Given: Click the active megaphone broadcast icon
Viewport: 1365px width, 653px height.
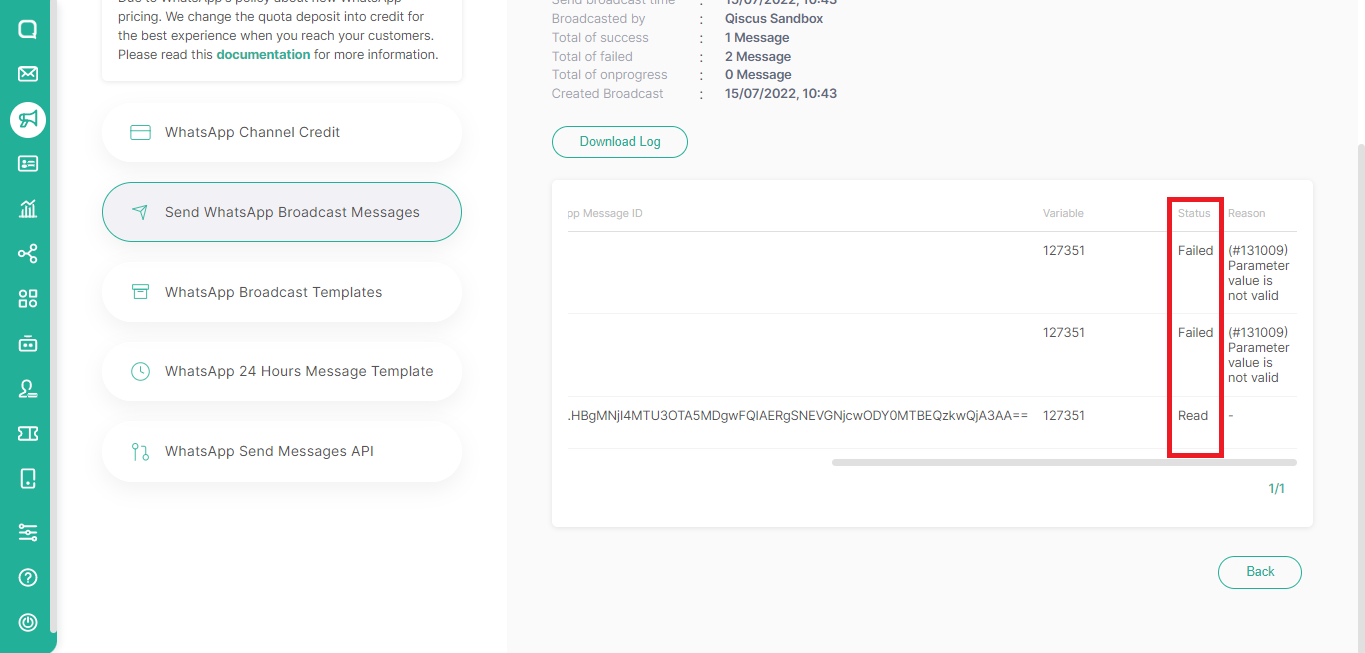Looking at the screenshot, I should 27,119.
